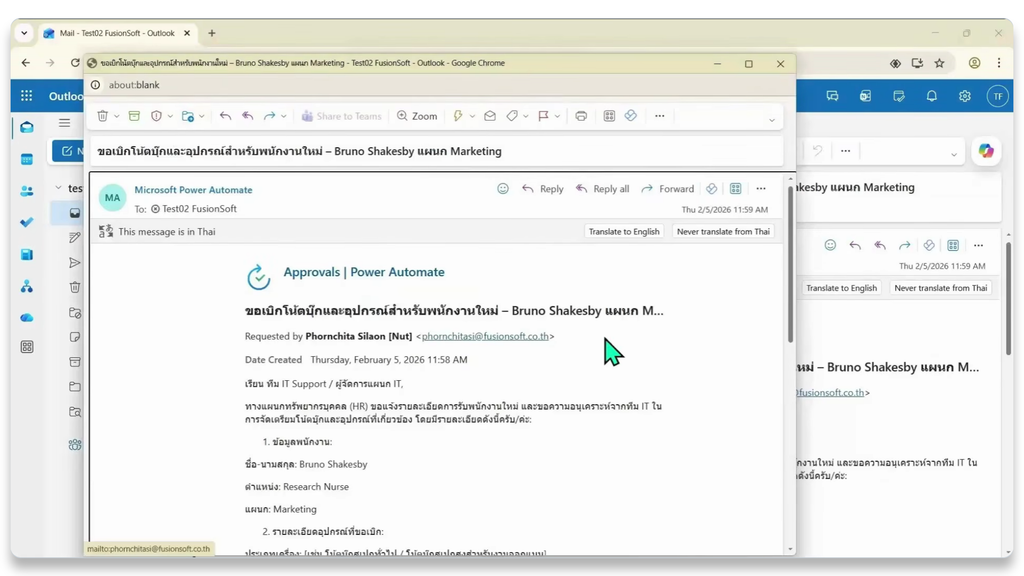Open To Do checkmark in left rail
This screenshot has height=576, width=1024.
(x=27, y=223)
